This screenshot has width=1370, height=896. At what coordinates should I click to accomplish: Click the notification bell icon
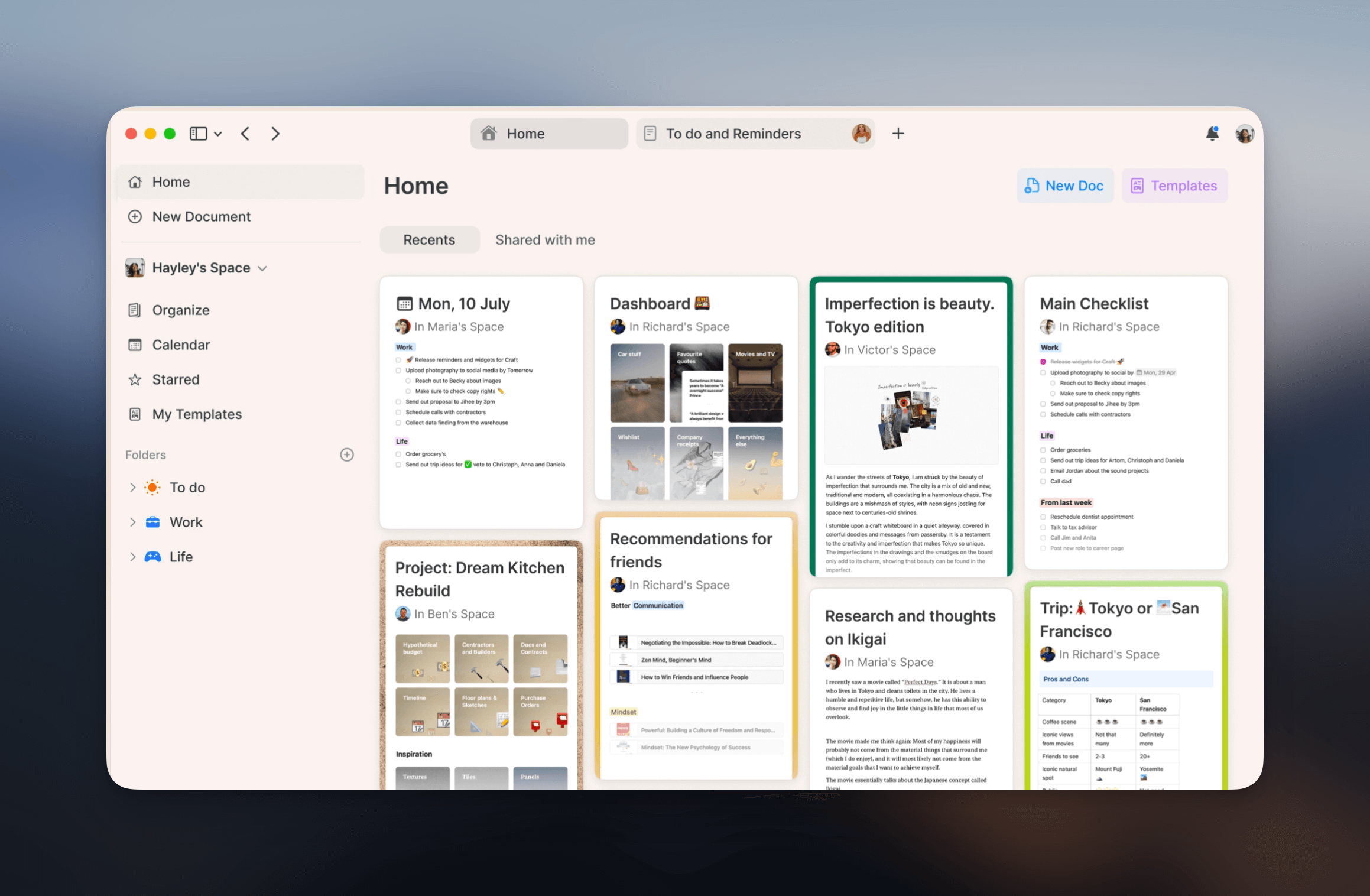point(1212,134)
